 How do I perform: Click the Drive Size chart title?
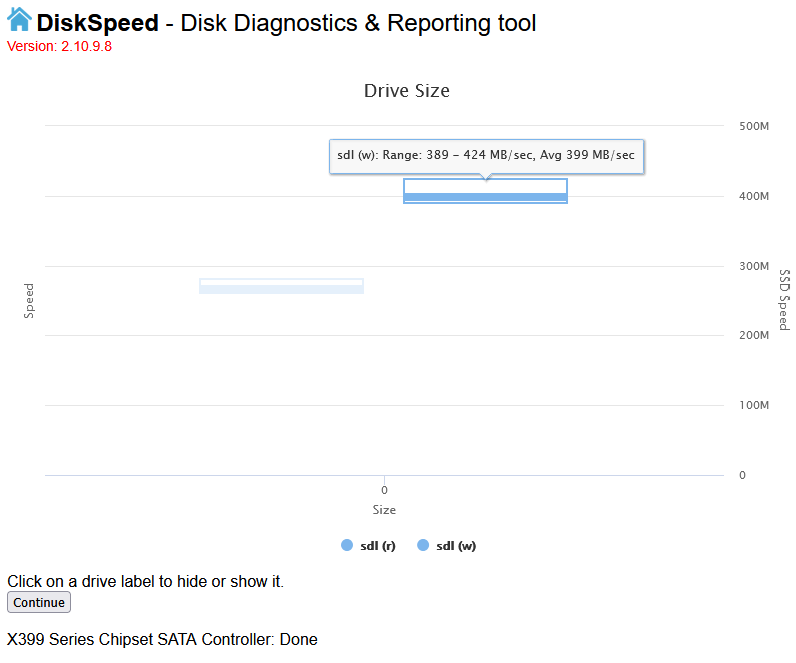407,91
